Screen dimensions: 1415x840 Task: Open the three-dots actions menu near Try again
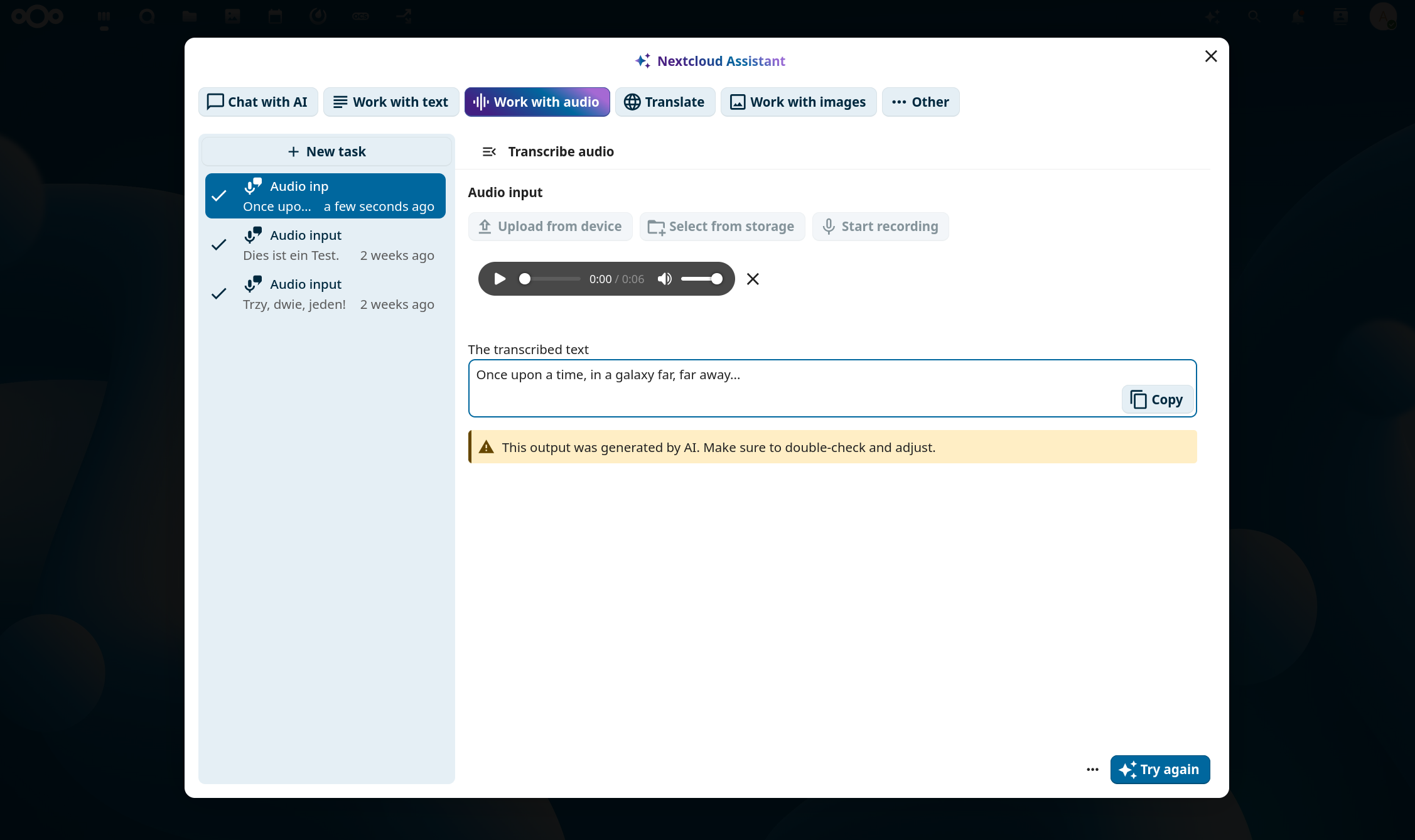click(x=1092, y=770)
